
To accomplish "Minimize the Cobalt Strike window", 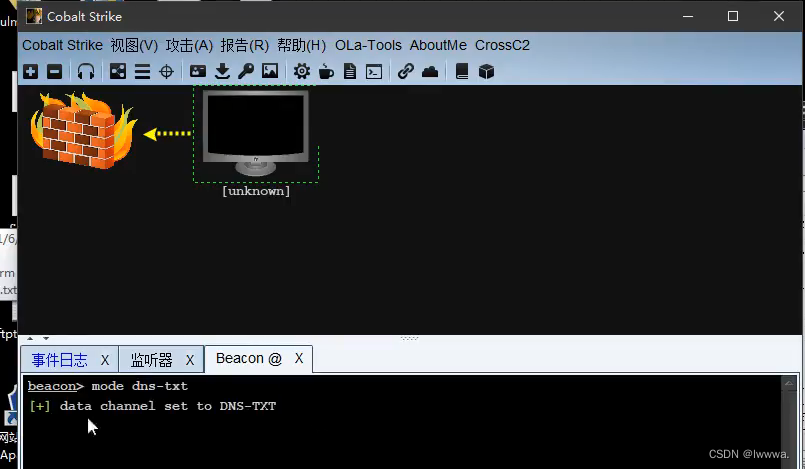I will [x=688, y=16].
